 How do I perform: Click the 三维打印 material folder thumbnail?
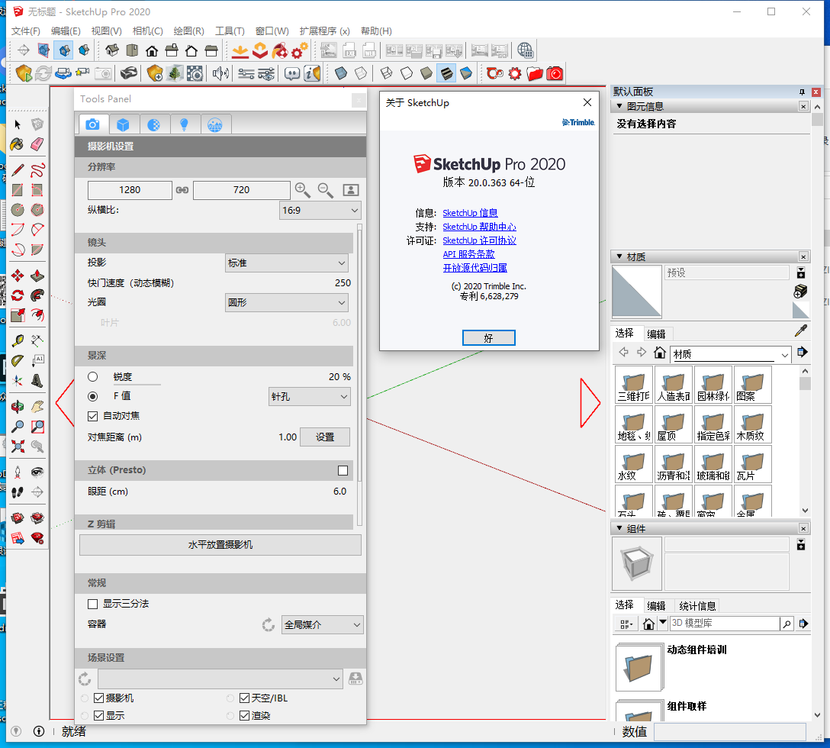coord(633,385)
